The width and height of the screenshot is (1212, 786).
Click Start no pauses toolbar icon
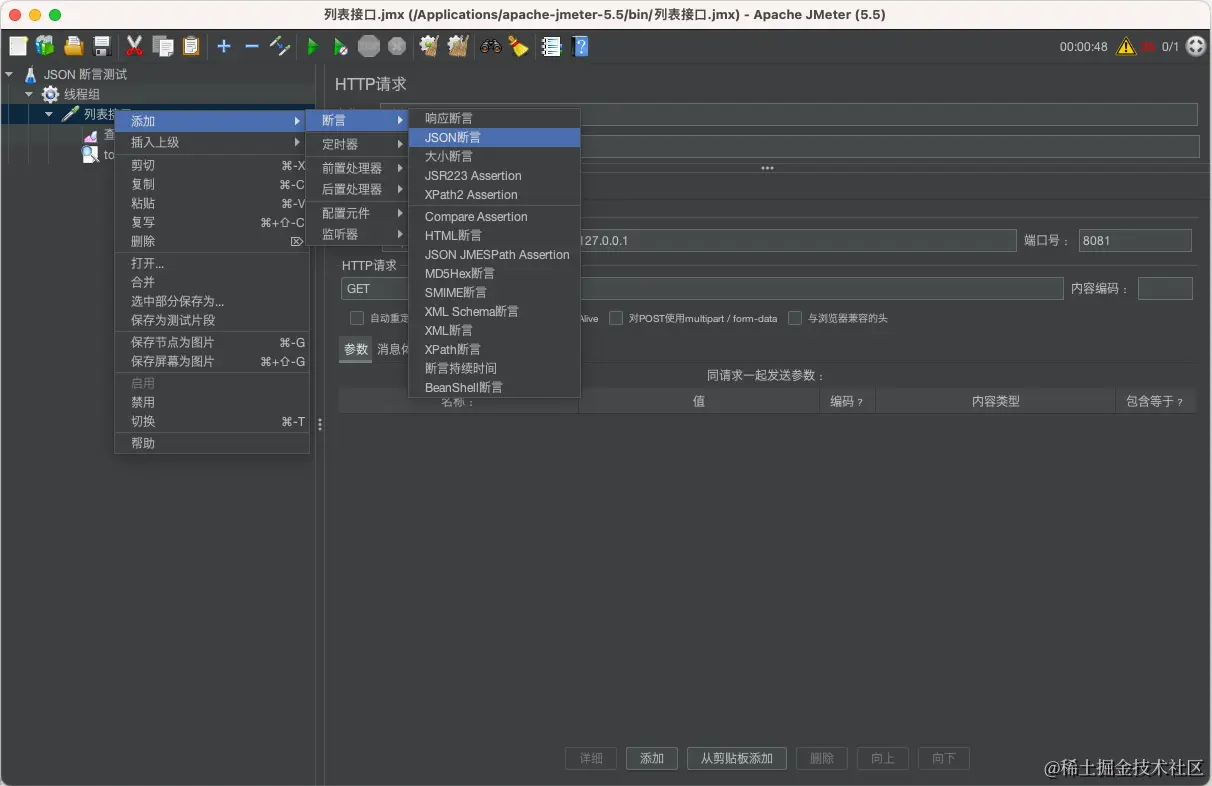click(341, 46)
